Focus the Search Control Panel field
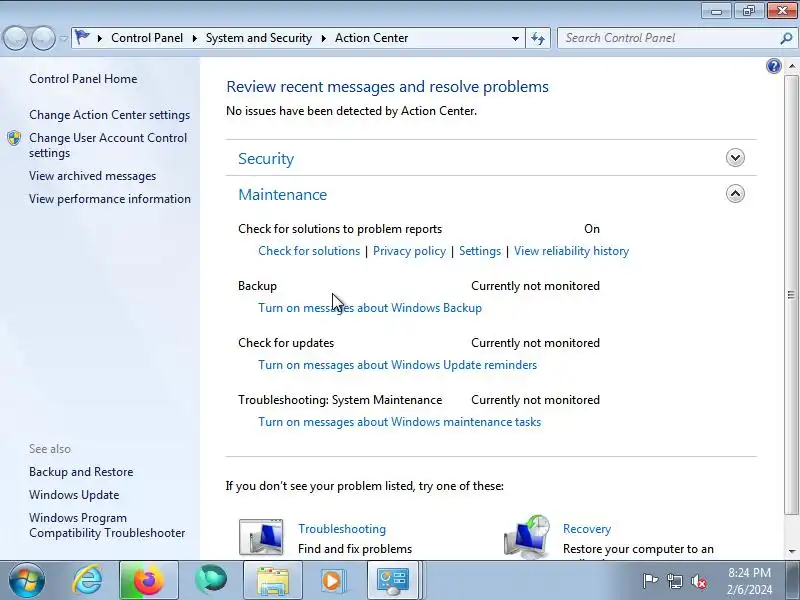 (669, 38)
